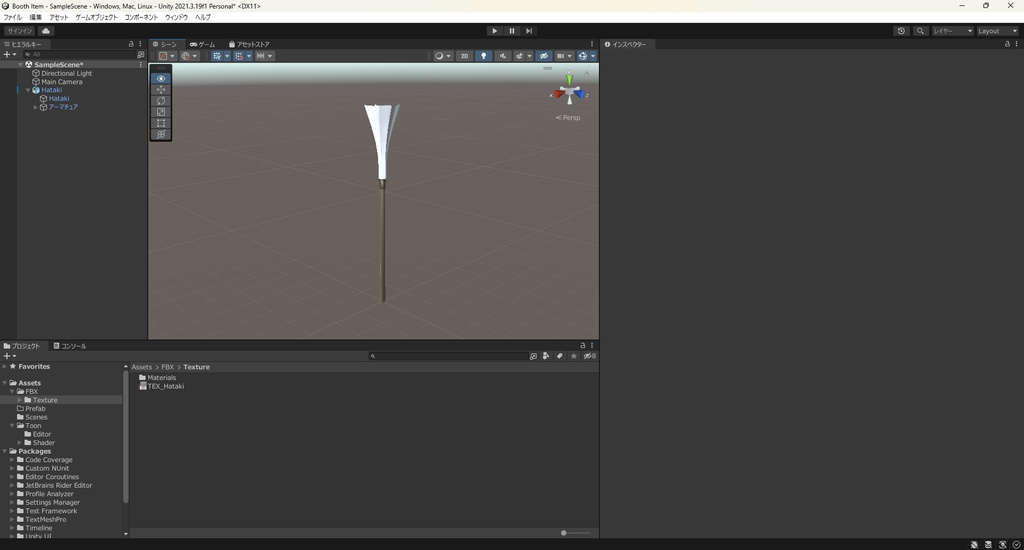
Task: Open the アセット menu
Action: tap(59, 17)
